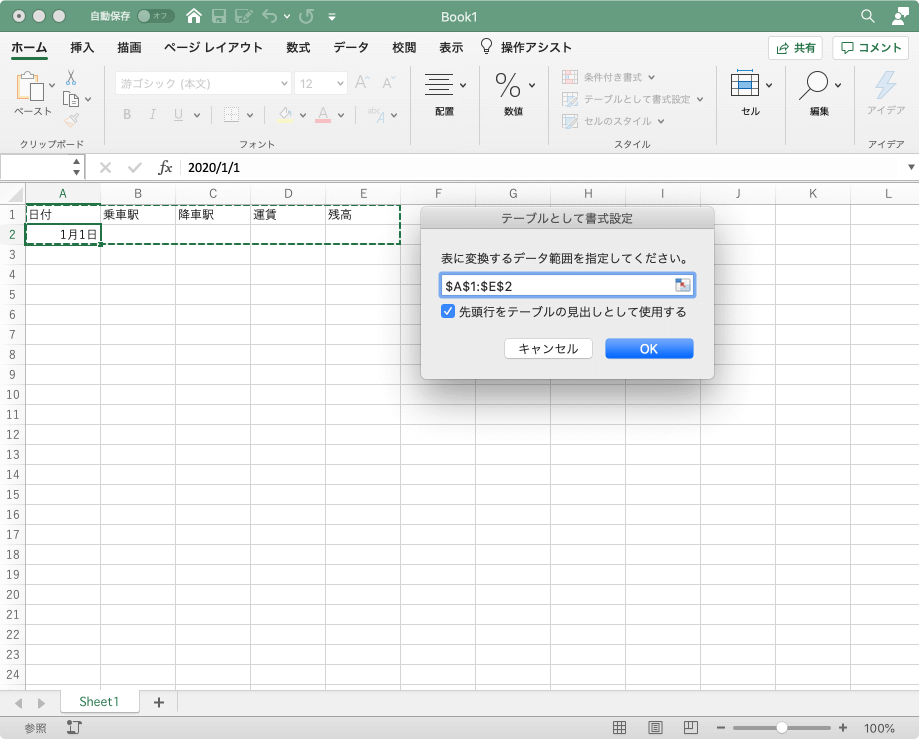Toggle italic formatting with the I icon
This screenshot has width=919, height=739.
tap(152, 114)
